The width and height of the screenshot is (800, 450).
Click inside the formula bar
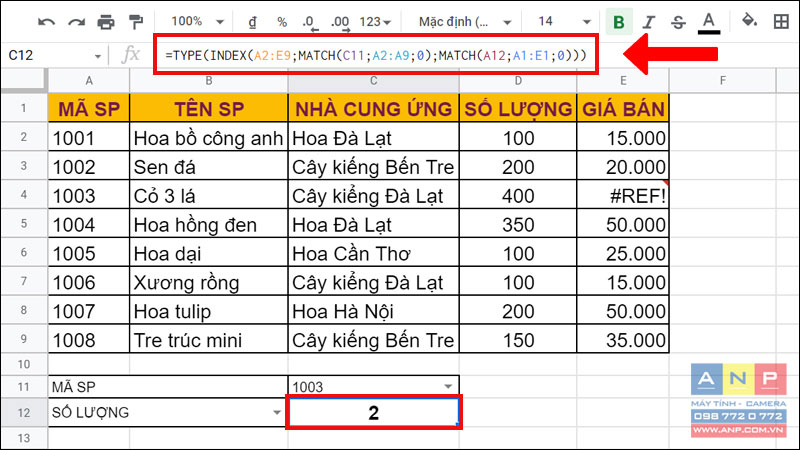(376, 55)
